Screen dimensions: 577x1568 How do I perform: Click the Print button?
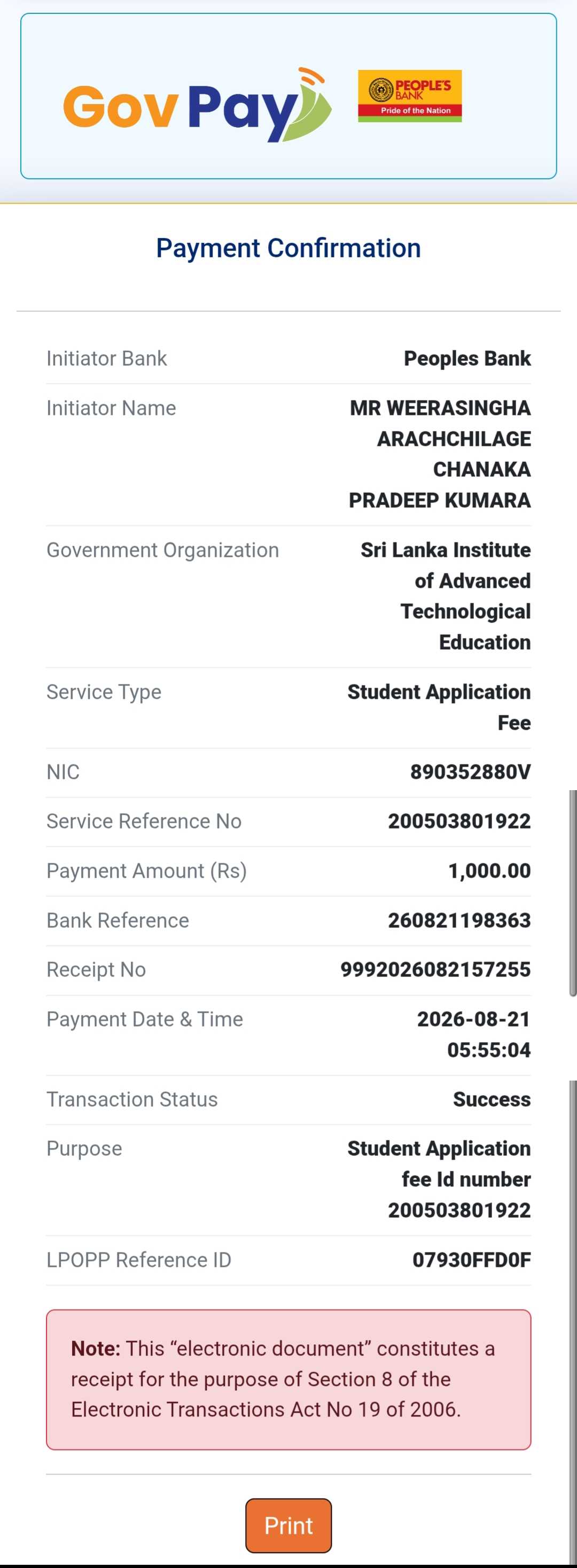click(288, 1525)
